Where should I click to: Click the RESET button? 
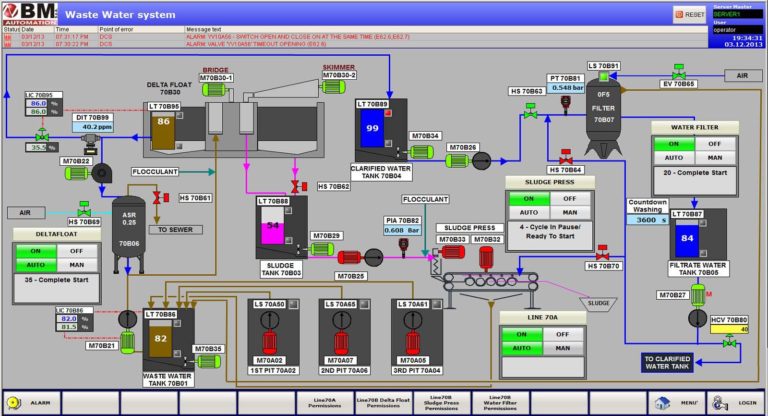(690, 15)
